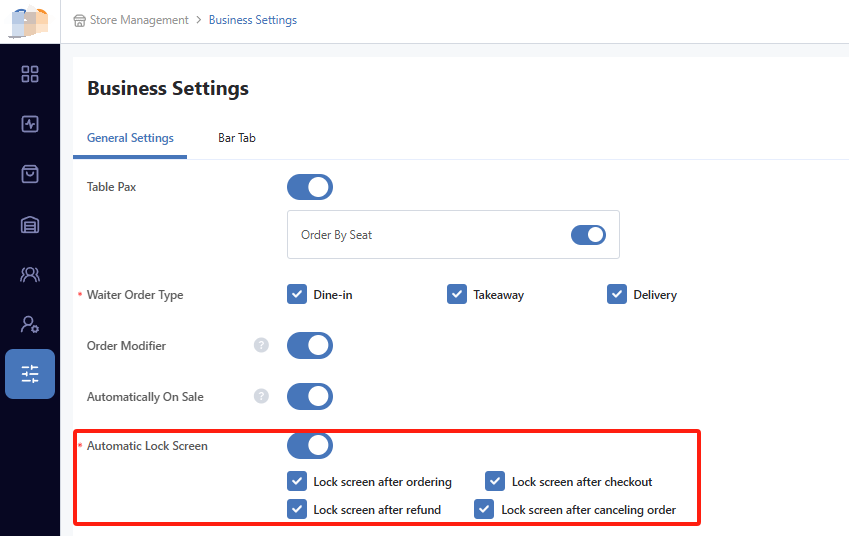The image size is (849, 536).
Task: Show help for Automatically On Sale
Action: (x=261, y=396)
